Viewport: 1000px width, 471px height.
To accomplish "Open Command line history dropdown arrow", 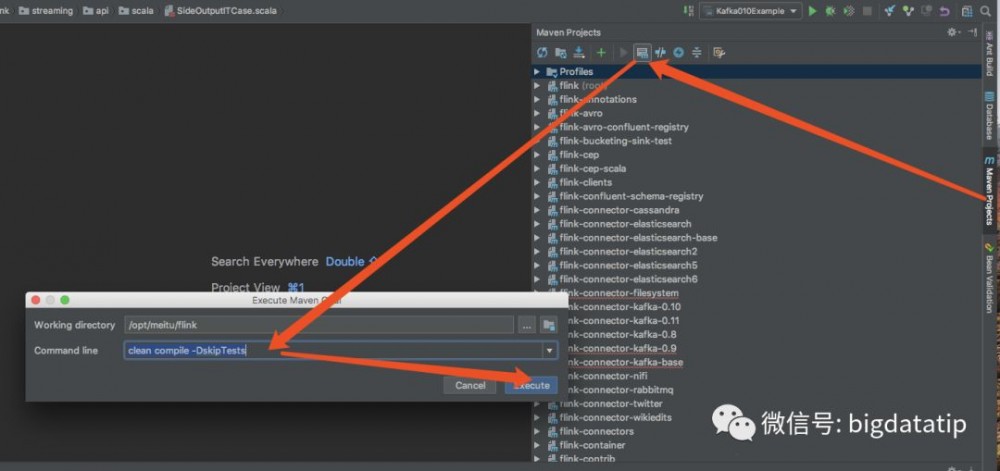I will 549,351.
